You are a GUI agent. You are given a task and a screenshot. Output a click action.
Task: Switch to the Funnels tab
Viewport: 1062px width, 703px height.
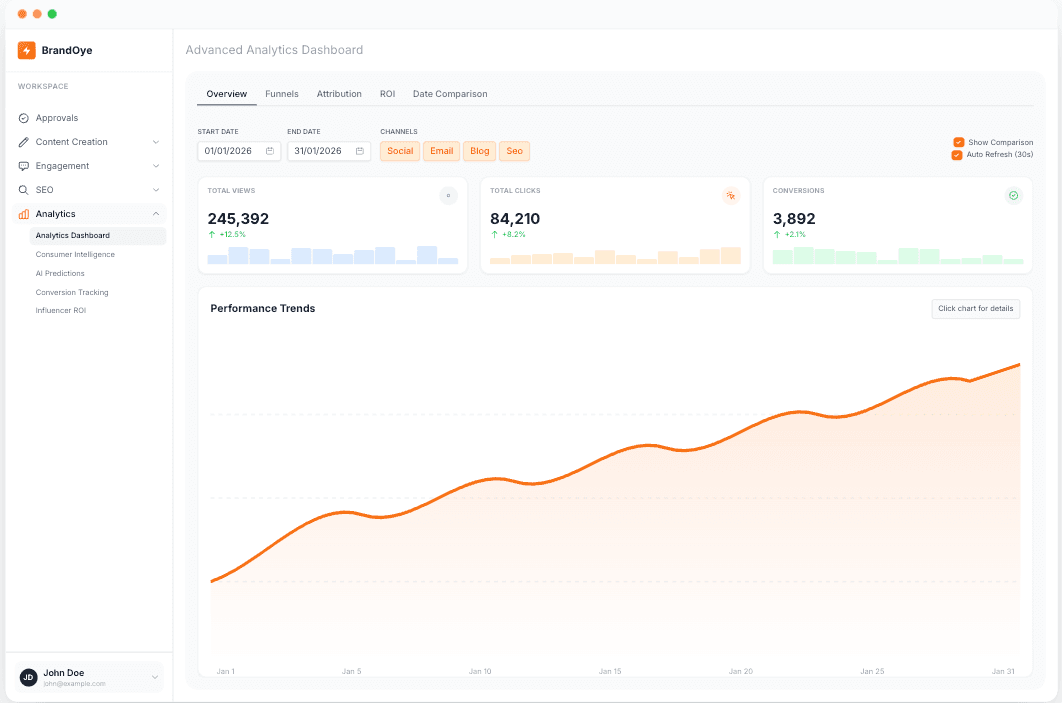pos(281,93)
